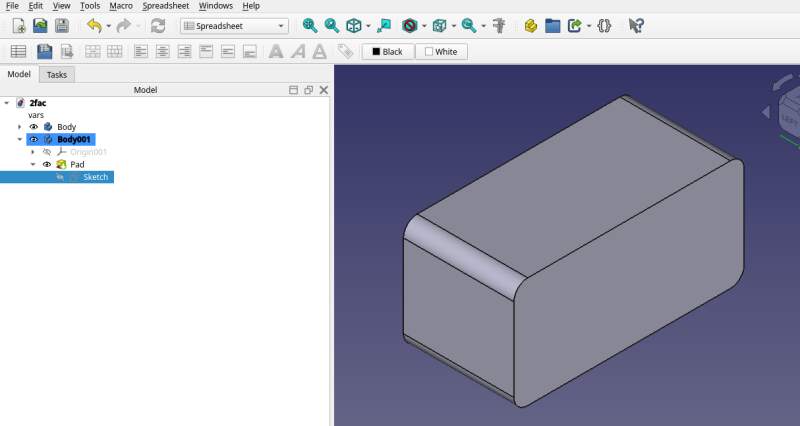The image size is (800, 426).
Task: Open the View menu
Action: [61, 6]
